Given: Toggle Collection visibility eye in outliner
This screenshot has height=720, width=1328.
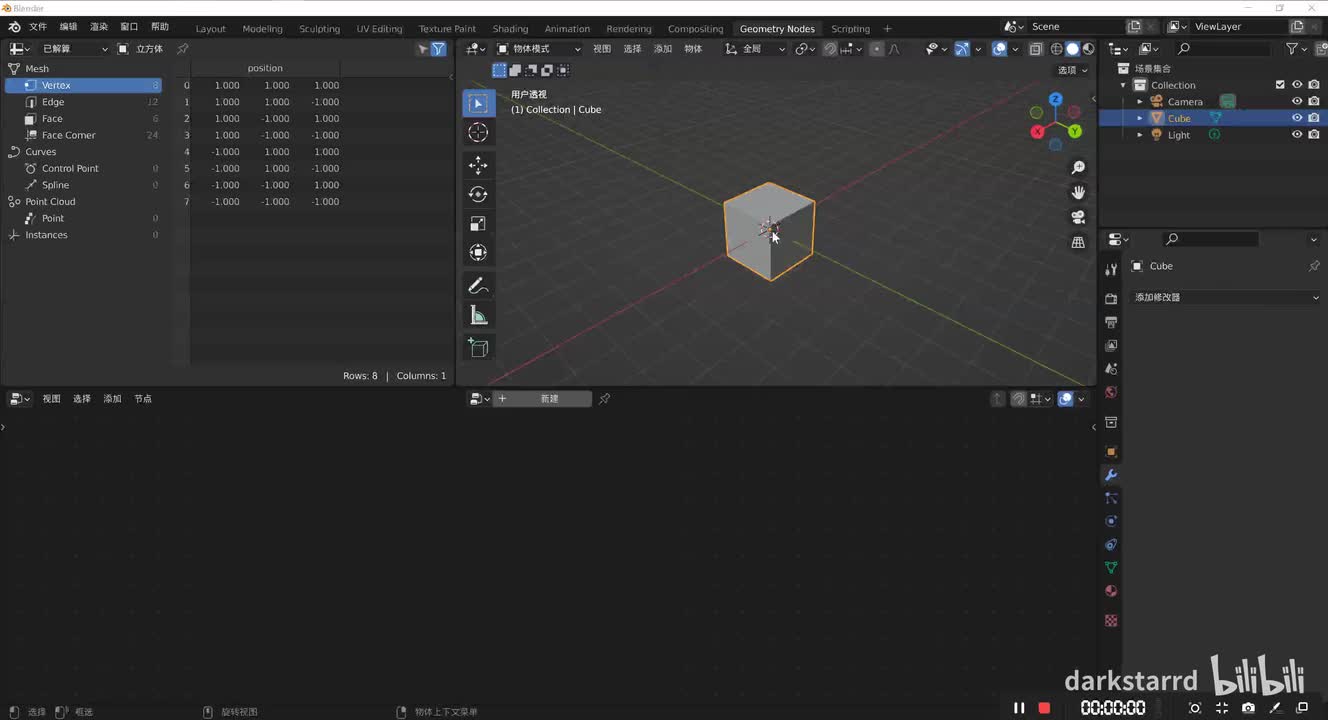Looking at the screenshot, I should click(1297, 85).
